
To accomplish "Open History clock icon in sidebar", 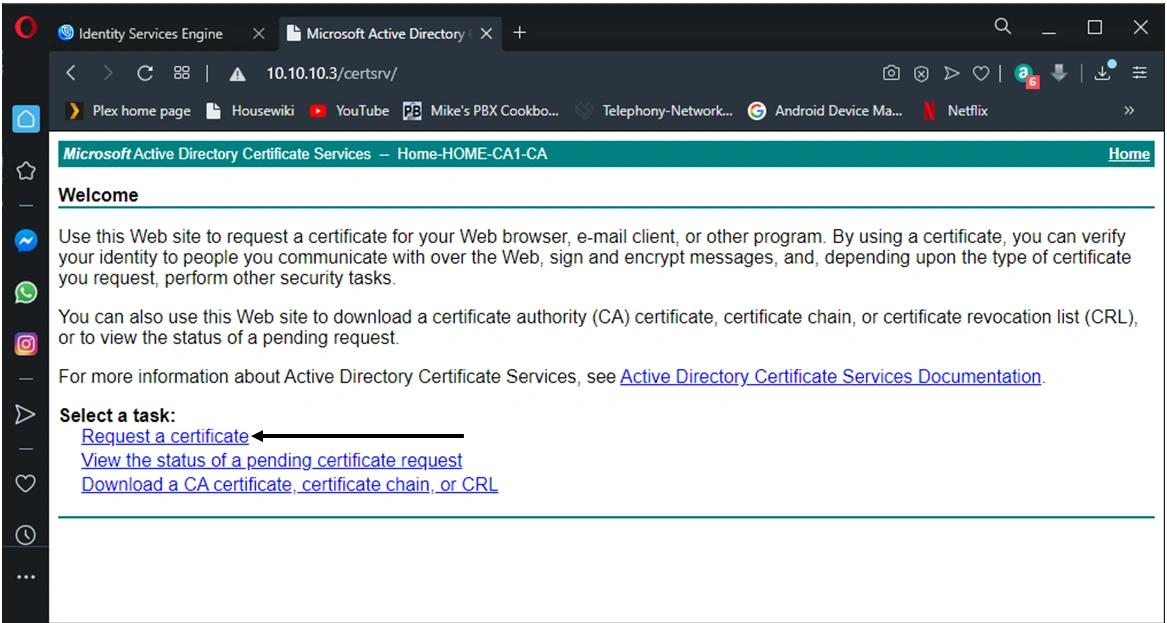I will [x=26, y=534].
